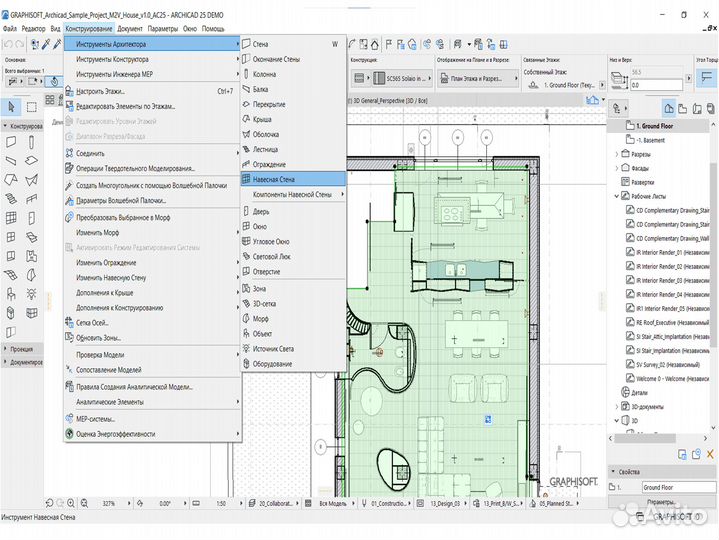The height and width of the screenshot is (540, 719).
Task: Open the Документ menu in menu bar
Action: point(130,28)
